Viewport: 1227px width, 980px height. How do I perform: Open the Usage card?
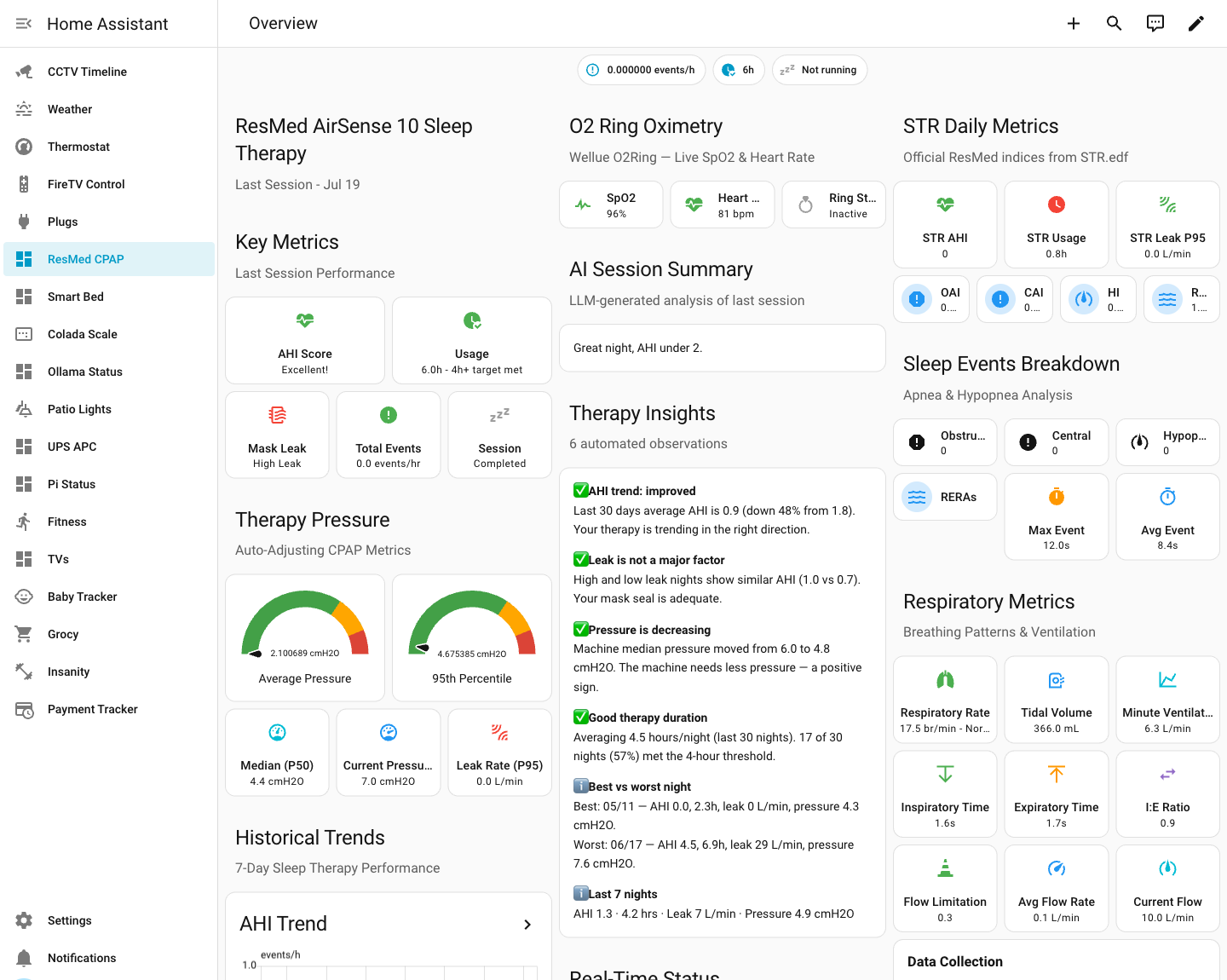472,341
